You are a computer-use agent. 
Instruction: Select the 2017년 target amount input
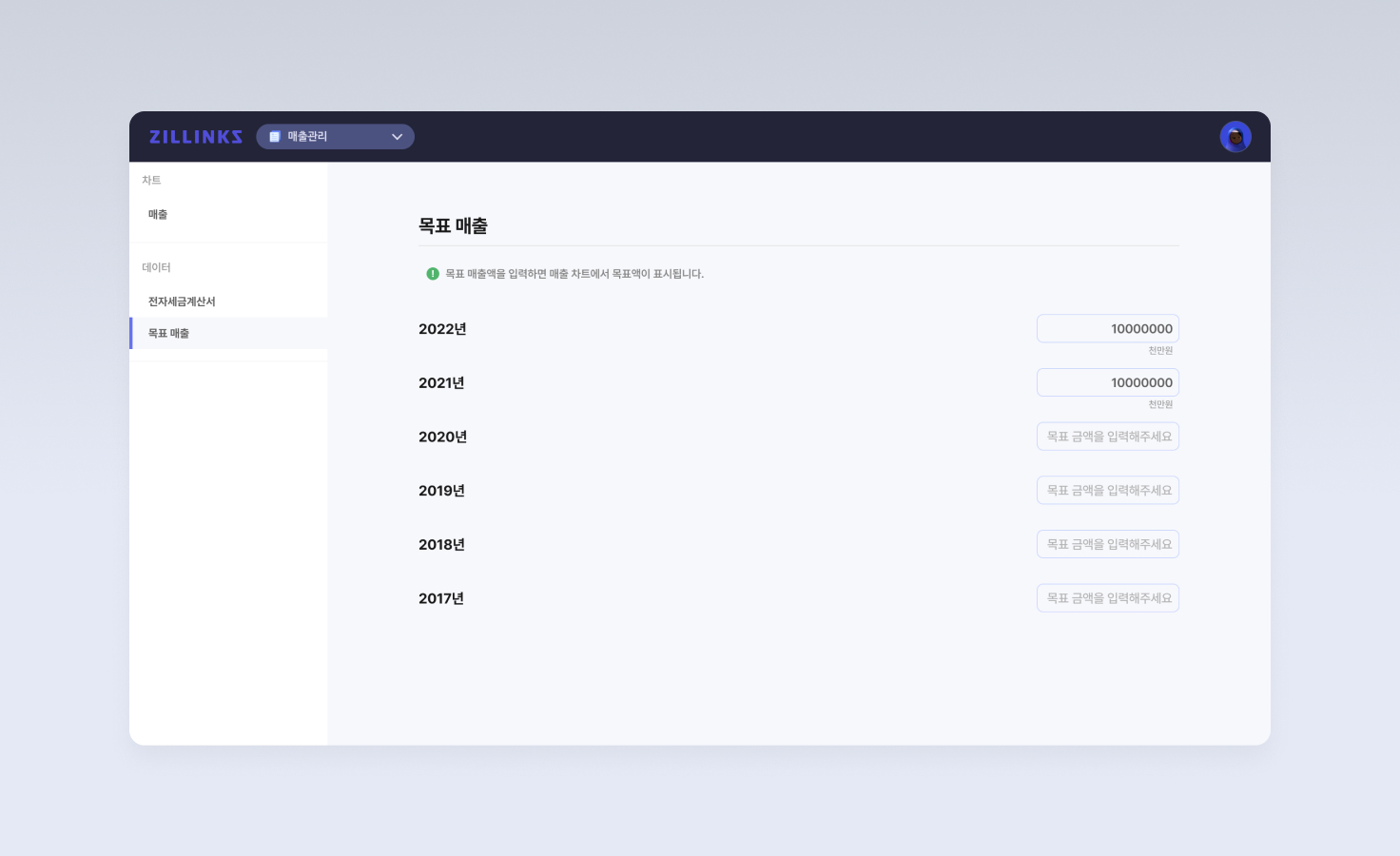pos(1108,598)
